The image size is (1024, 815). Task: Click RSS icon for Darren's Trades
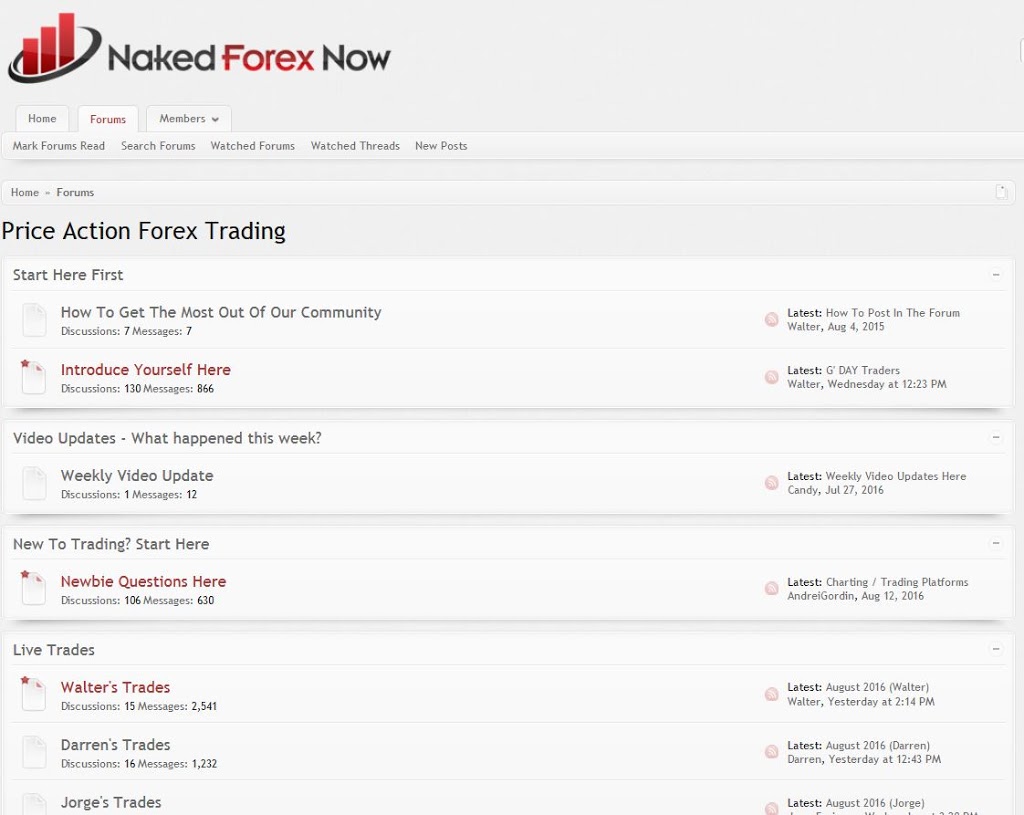(771, 752)
